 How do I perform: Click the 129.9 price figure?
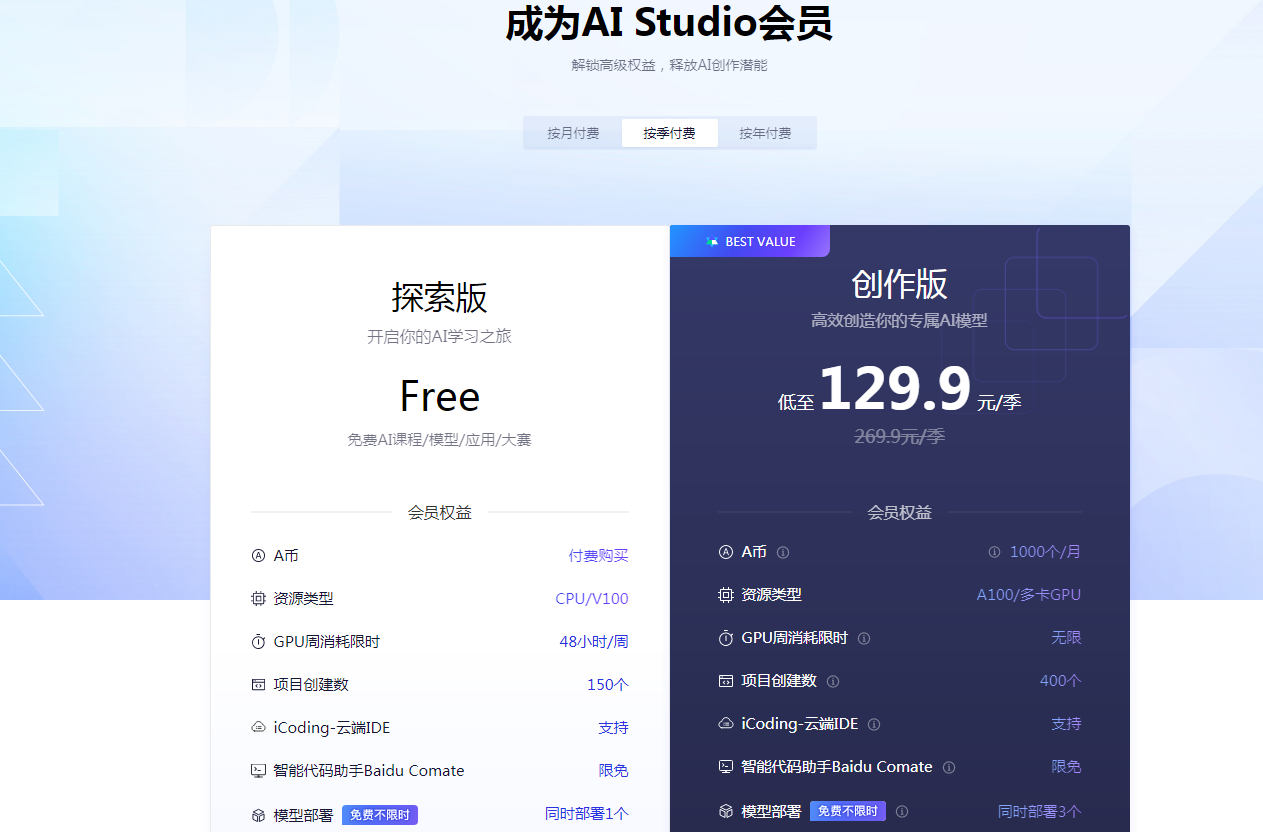(895, 389)
